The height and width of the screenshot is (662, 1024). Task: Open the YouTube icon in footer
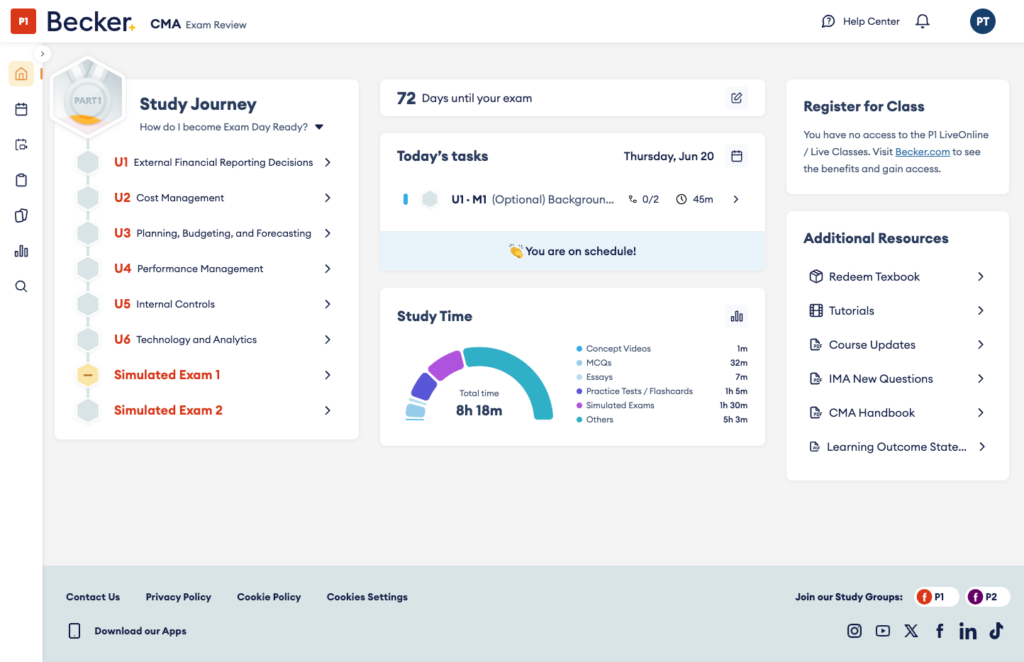click(x=882, y=631)
